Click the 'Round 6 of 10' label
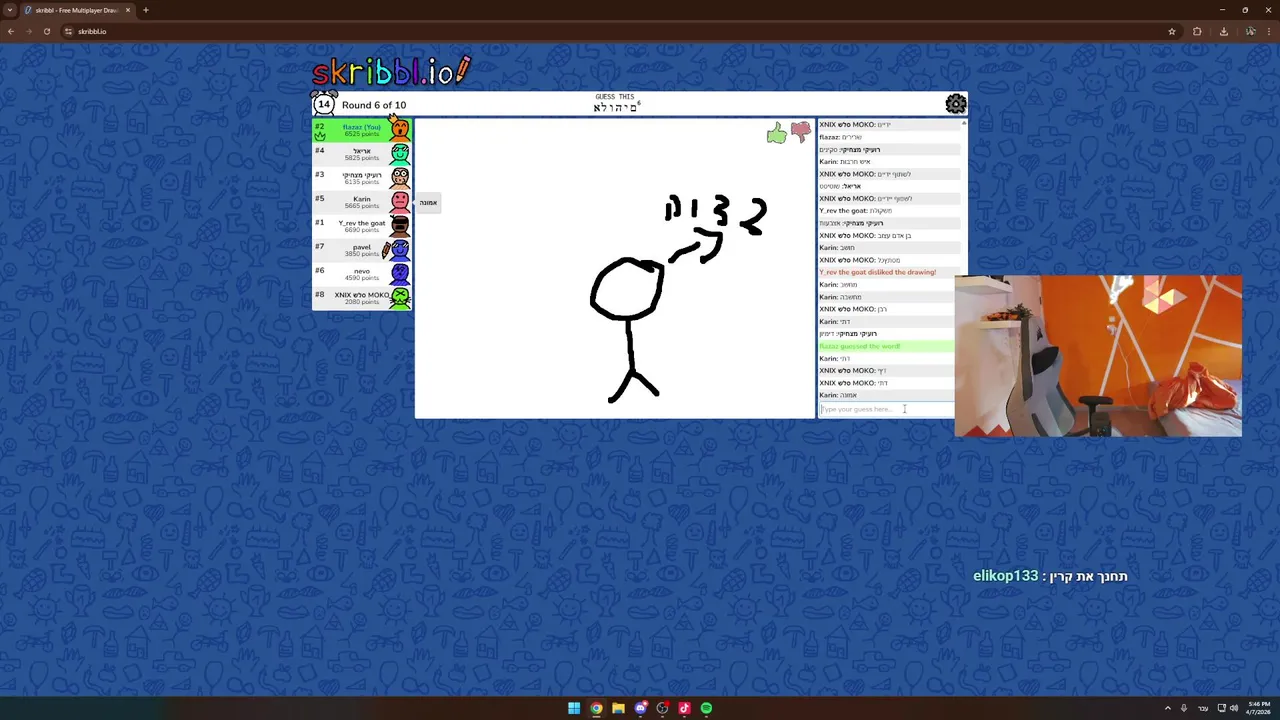The height and width of the screenshot is (720, 1280). [374, 105]
